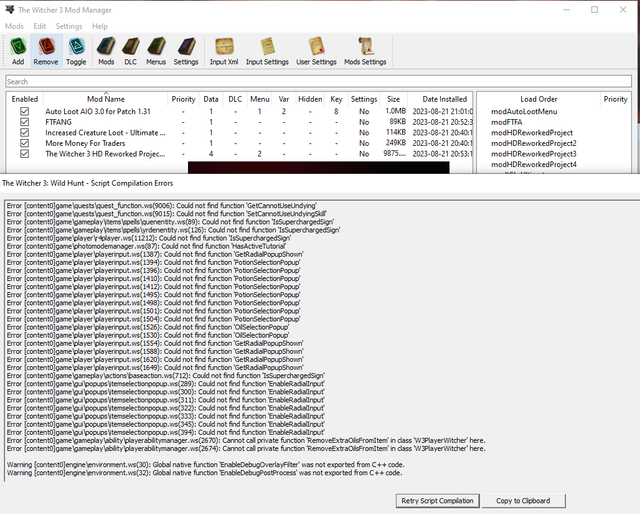Select modHDReworkedProject2 in Load Order
The image size is (640, 514).
point(533,143)
